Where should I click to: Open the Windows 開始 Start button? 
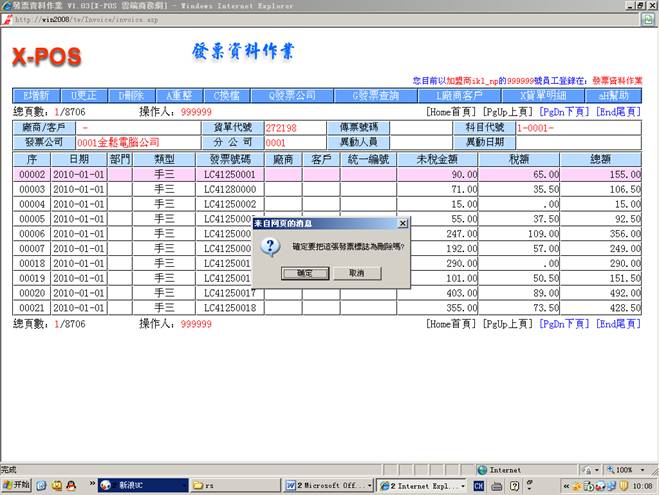click(x=17, y=485)
